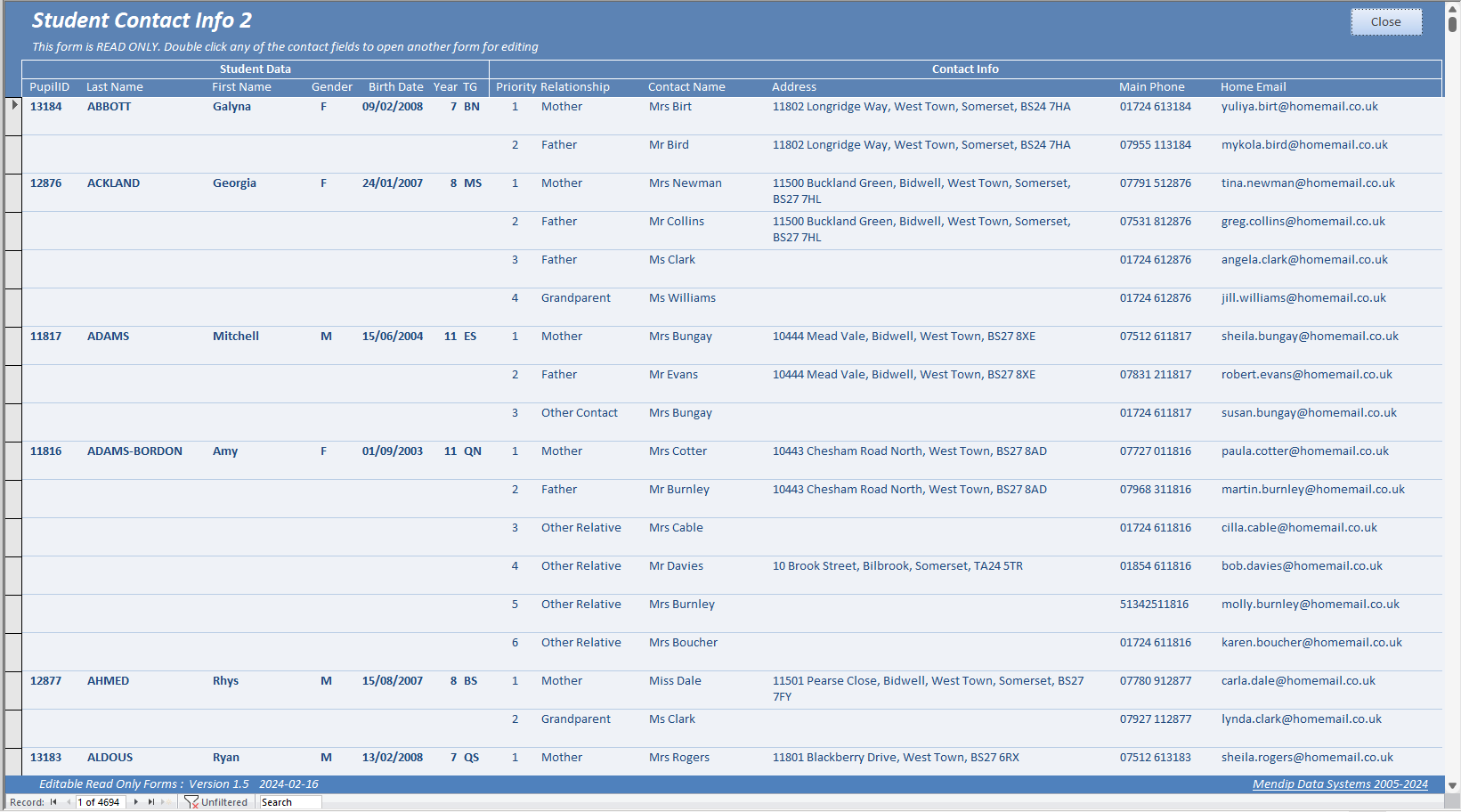Open contact Mrs Birt
The height and width of the screenshot is (812, 1461).
(670, 107)
